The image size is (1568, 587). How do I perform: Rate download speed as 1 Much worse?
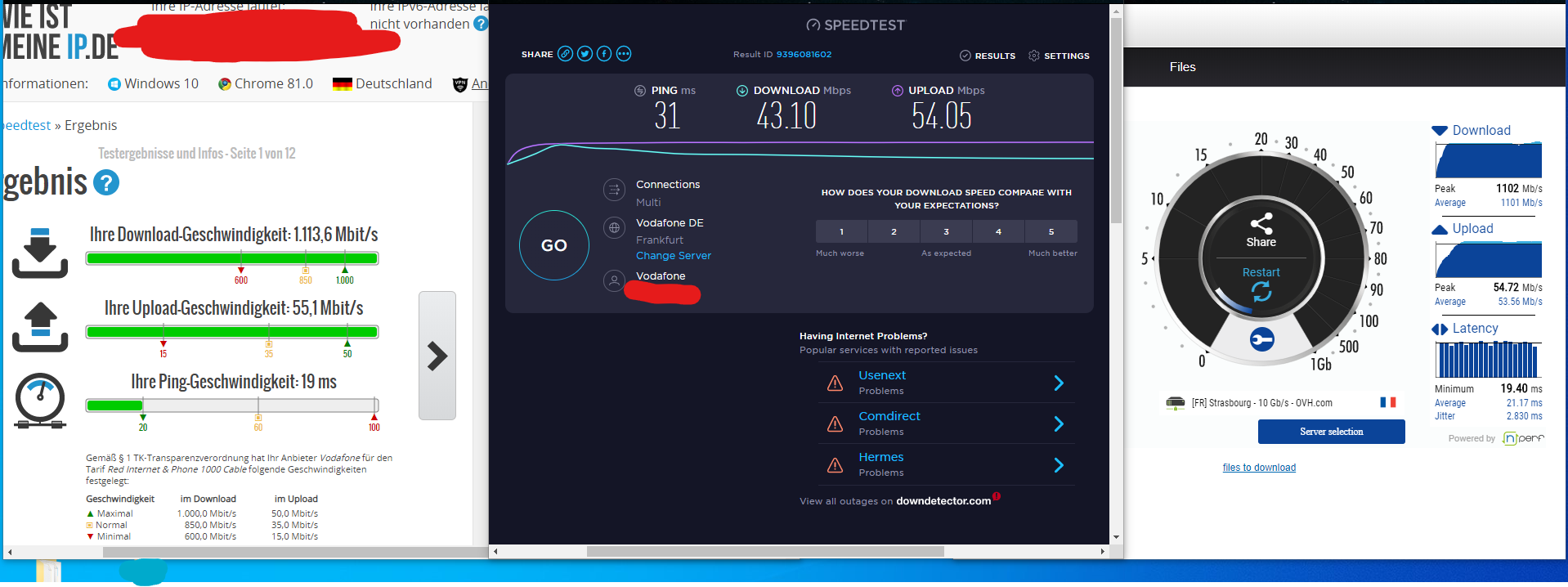point(841,231)
